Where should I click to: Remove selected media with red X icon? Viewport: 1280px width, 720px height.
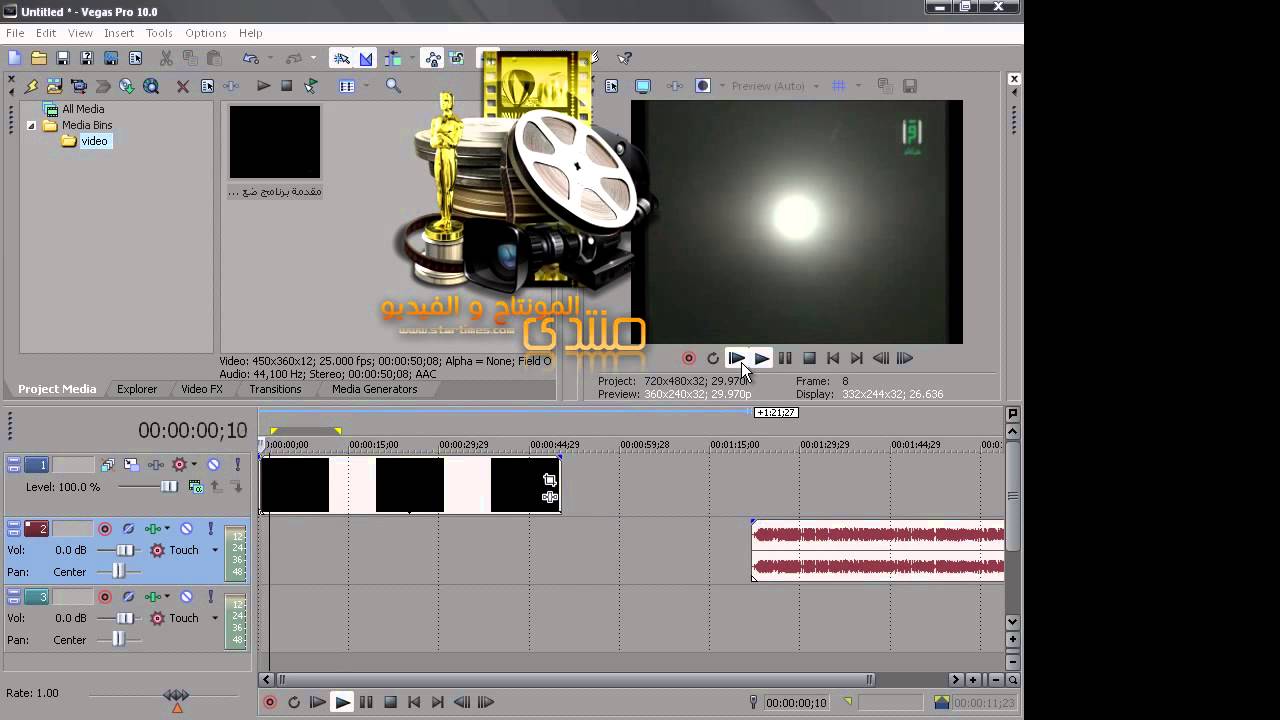pos(183,86)
